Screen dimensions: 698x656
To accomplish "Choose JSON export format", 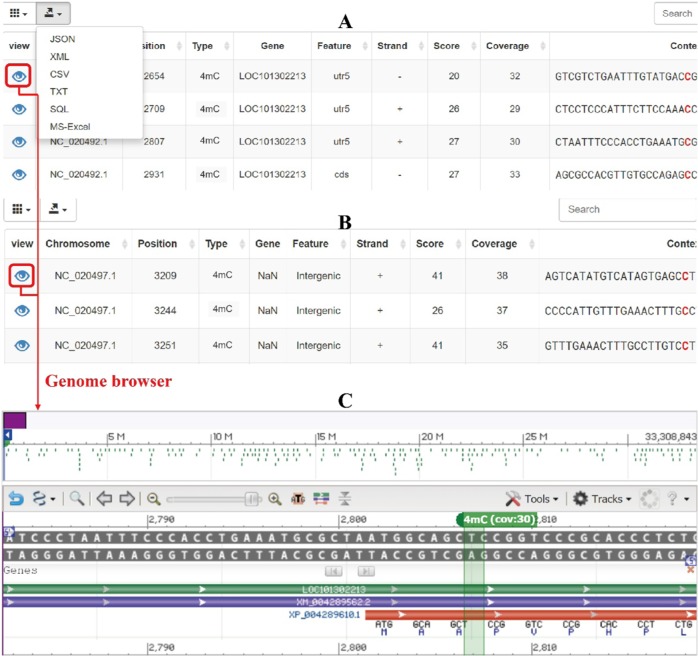I will click(x=62, y=39).
